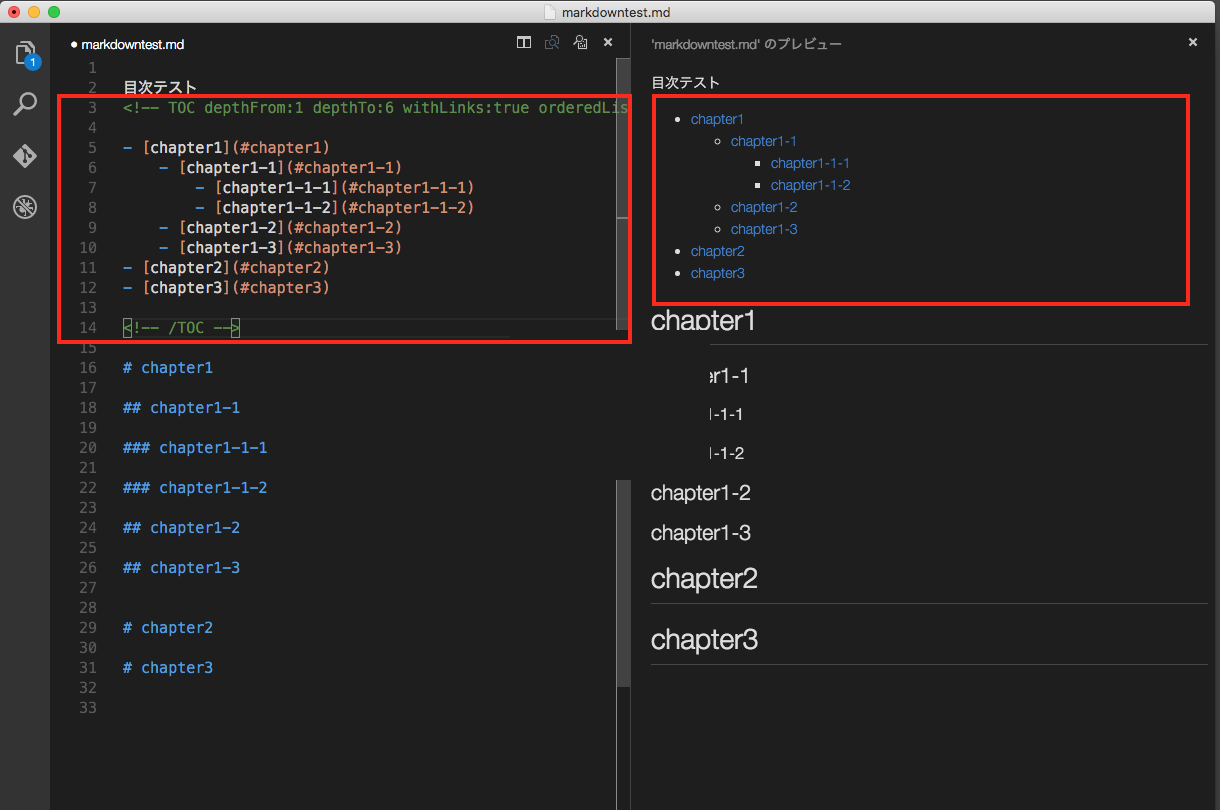Open the Debug view
Screen dimensions: 1220x810
click(25, 207)
